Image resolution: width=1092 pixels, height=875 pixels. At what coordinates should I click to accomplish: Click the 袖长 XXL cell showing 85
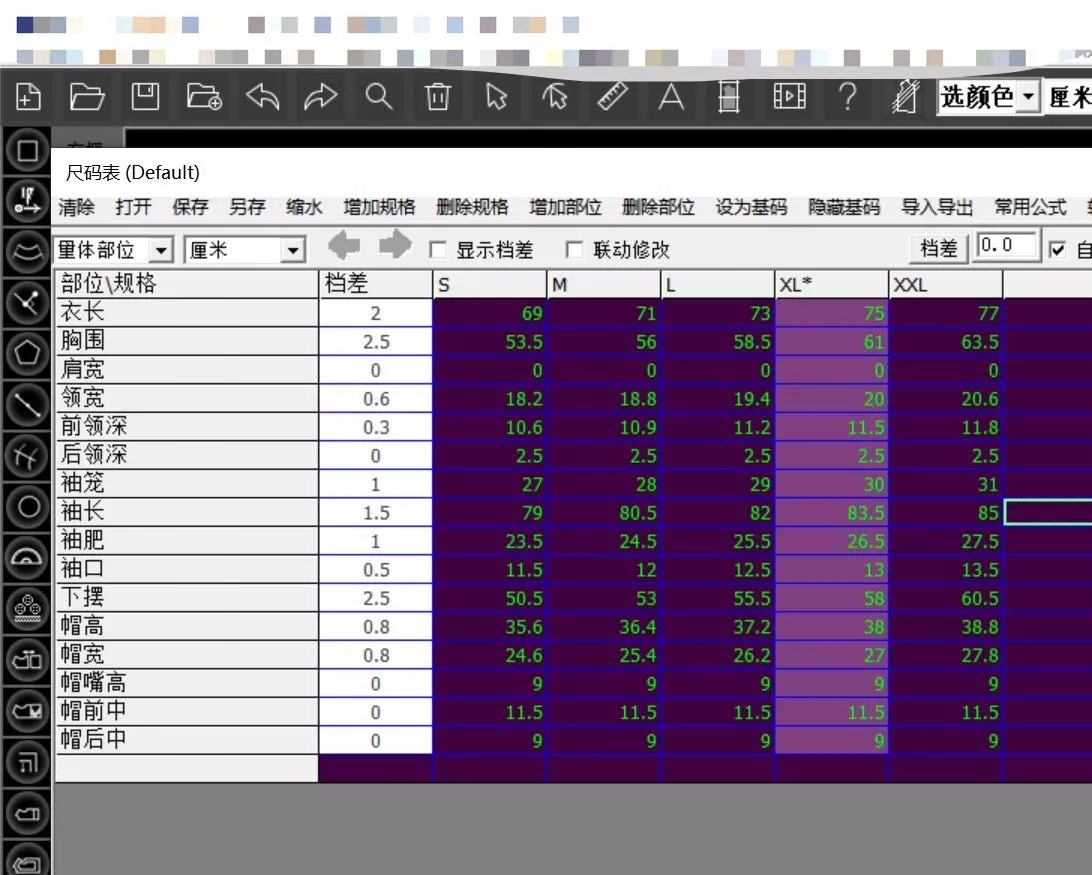tap(946, 513)
